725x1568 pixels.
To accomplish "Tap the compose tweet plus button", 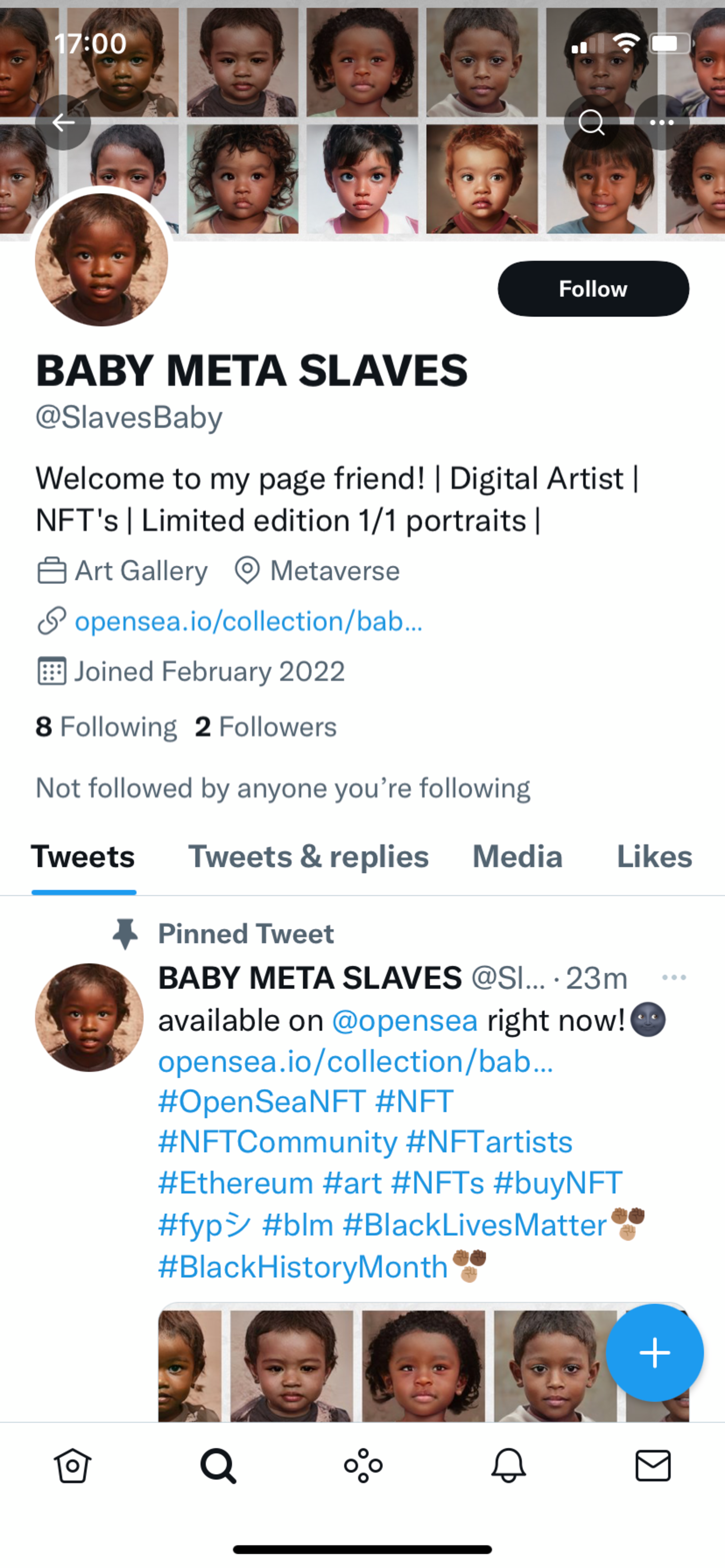I will (654, 1353).
